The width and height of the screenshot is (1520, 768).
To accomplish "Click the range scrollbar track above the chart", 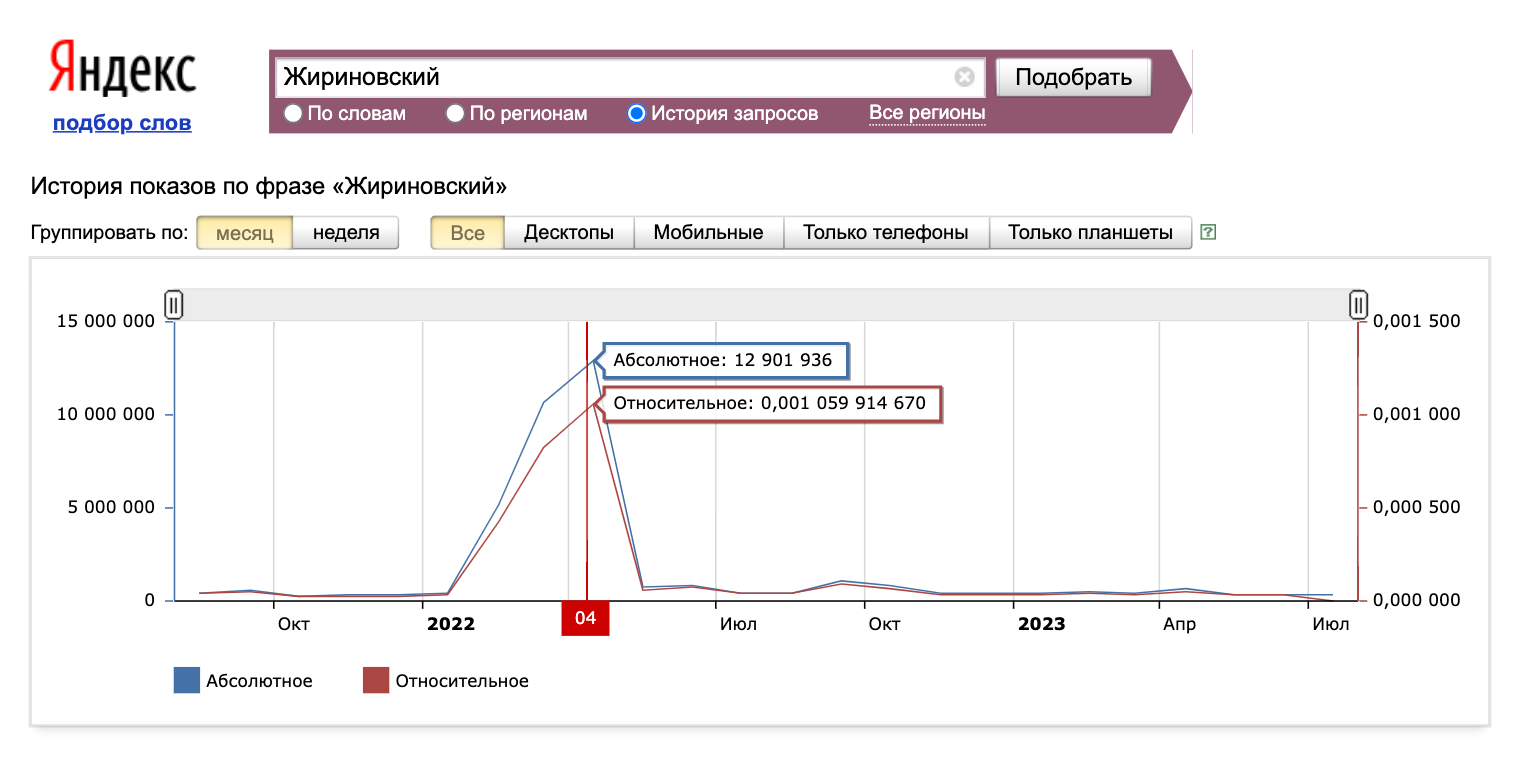I will click(766, 304).
